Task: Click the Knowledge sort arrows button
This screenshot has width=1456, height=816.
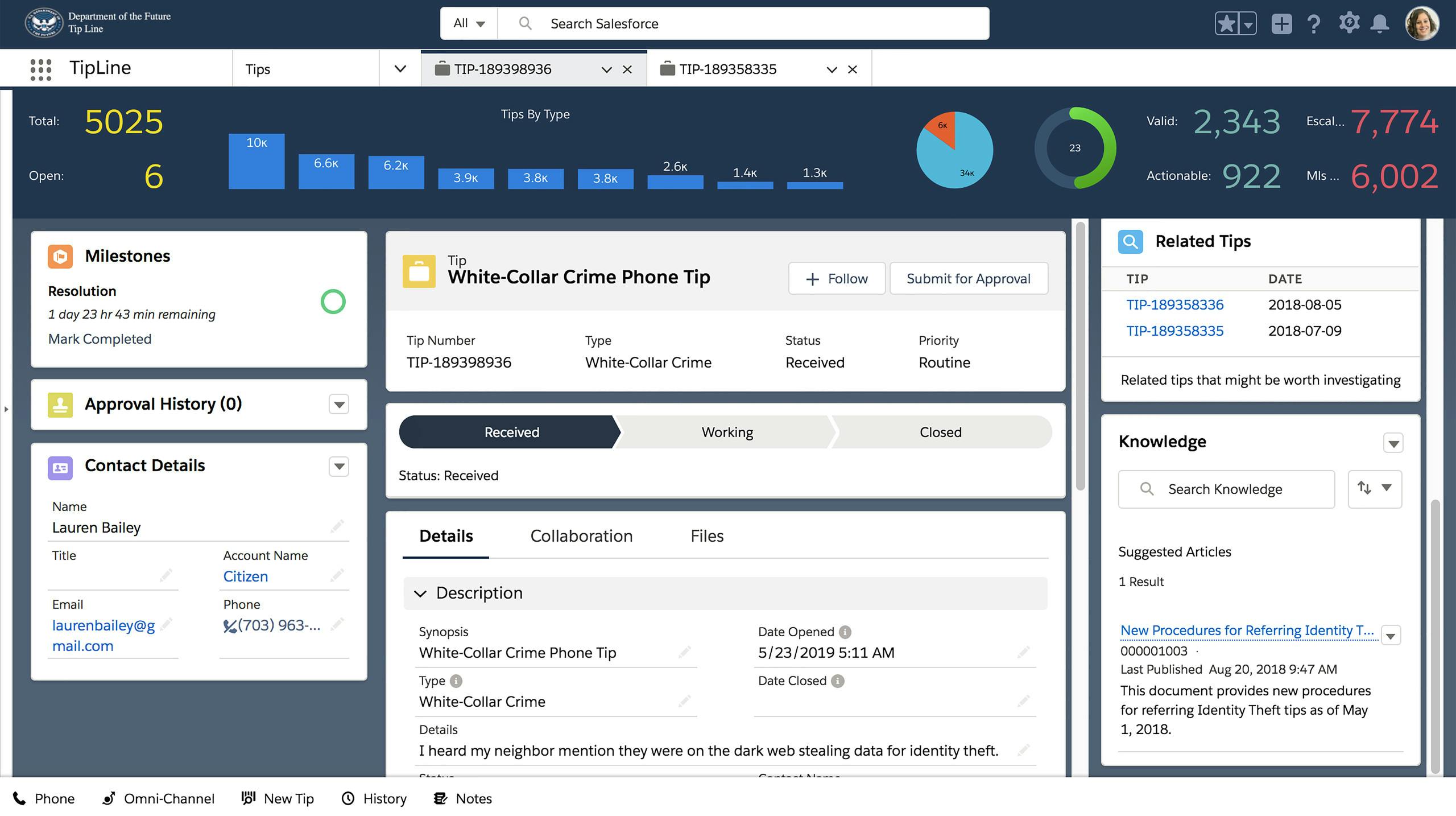Action: pyautogui.click(x=1375, y=488)
